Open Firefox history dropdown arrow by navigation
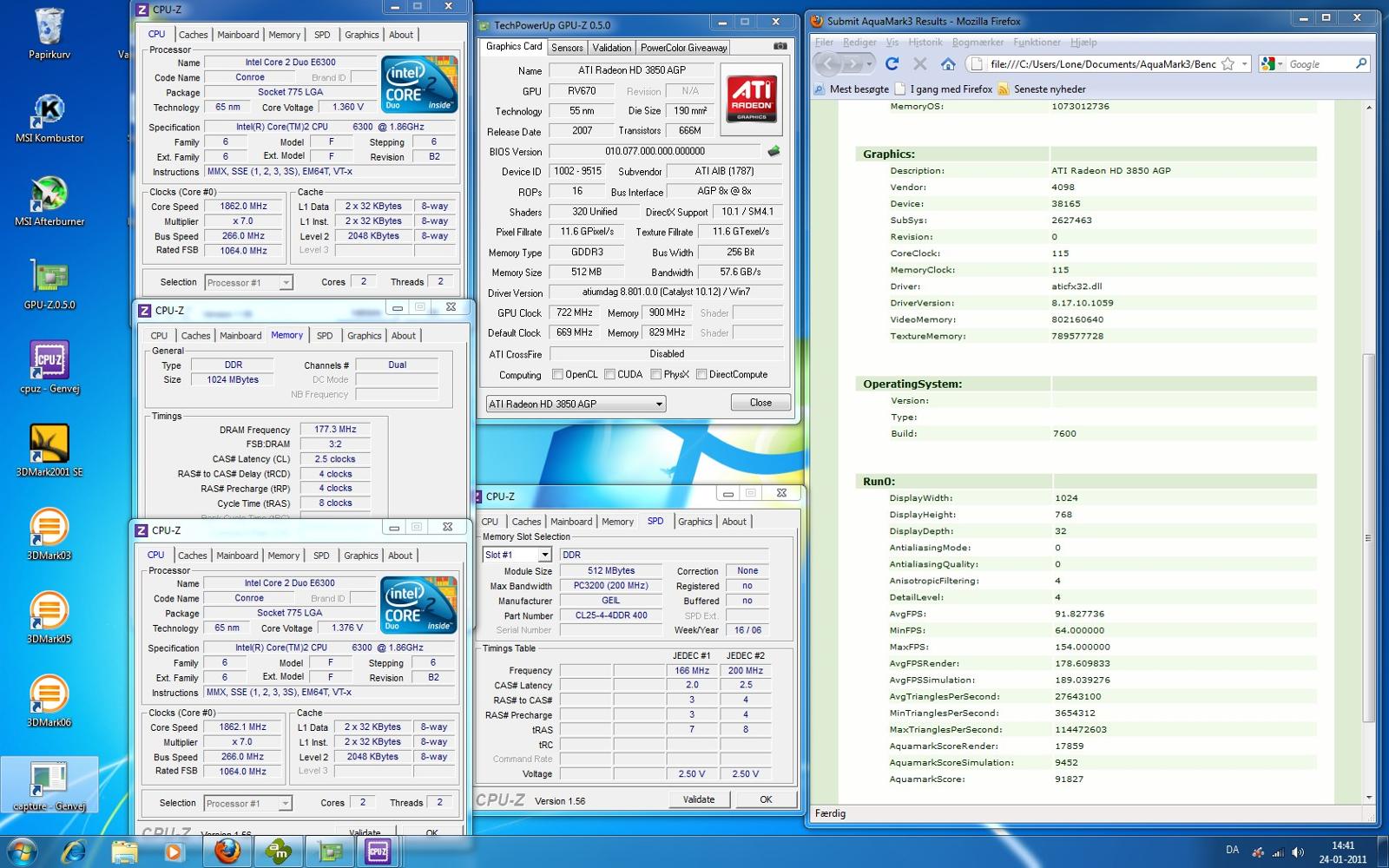Image resolution: width=1389 pixels, height=868 pixels. click(869, 63)
